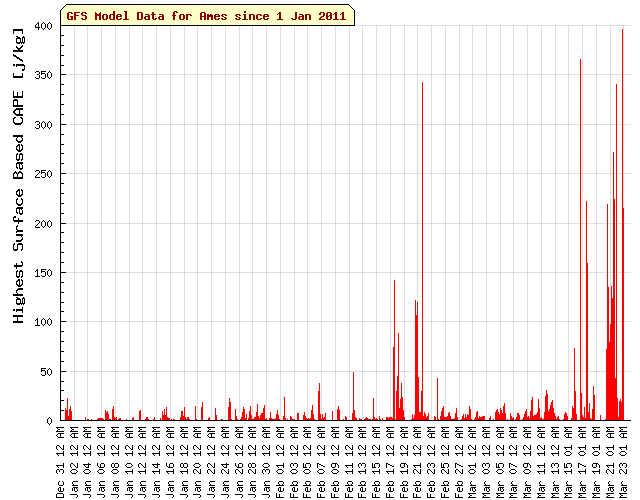Viewport: 640px width, 500px height.
Task: Select the Mar 17 red bar peaking near 365
Action: pyautogui.click(x=580, y=240)
